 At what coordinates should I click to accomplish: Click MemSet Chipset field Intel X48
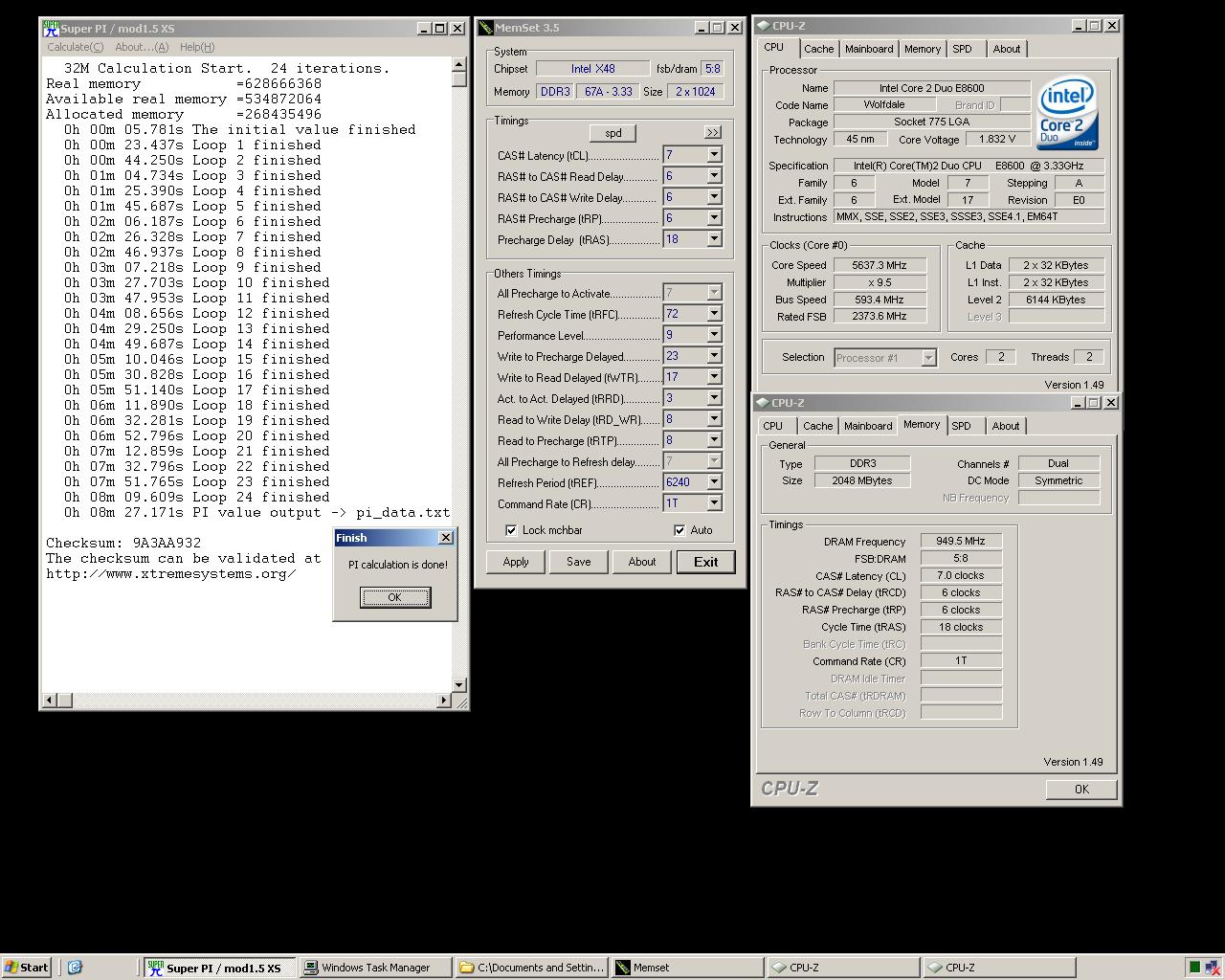(593, 69)
